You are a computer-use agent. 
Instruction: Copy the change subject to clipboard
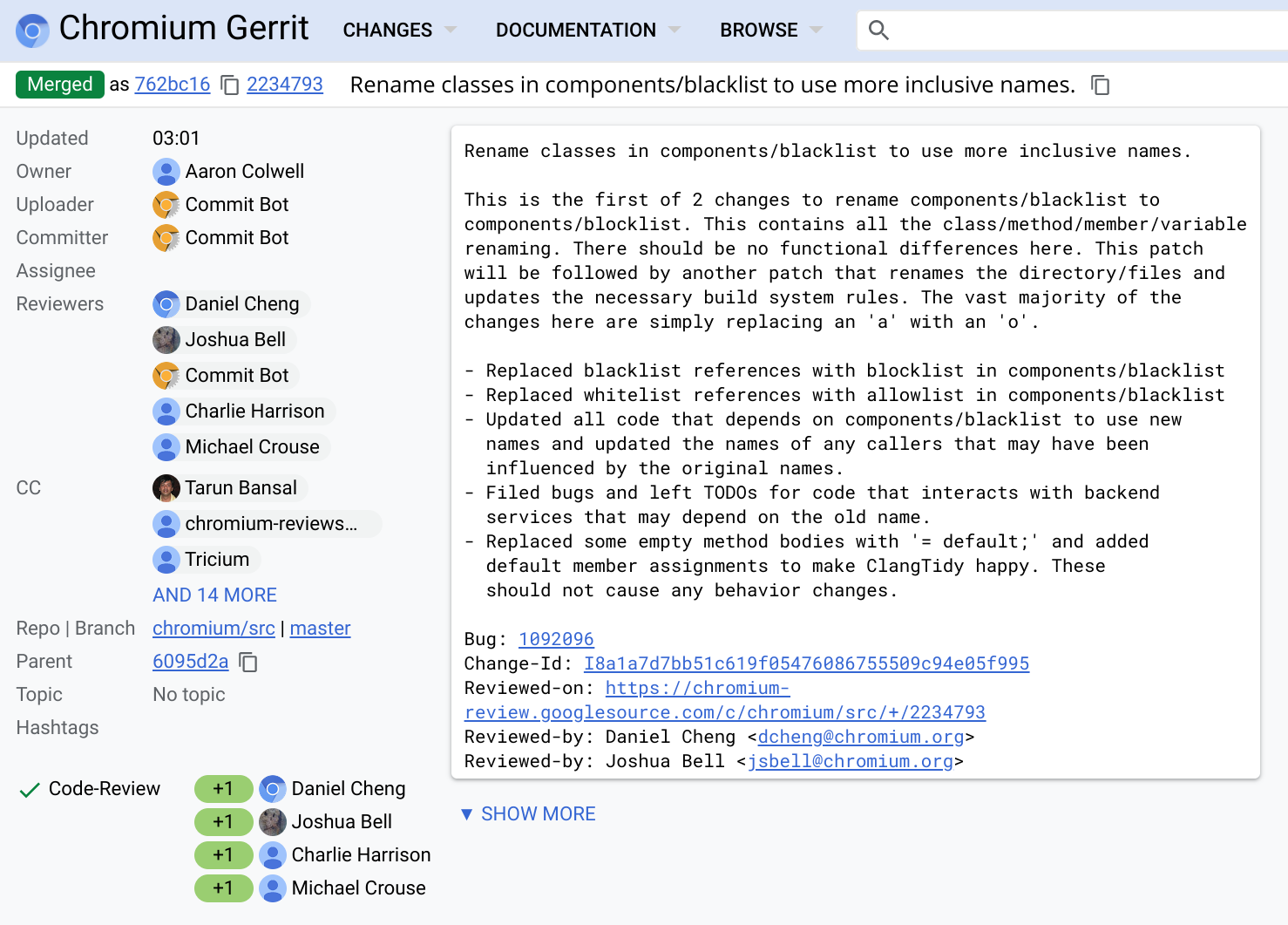[x=1101, y=85]
